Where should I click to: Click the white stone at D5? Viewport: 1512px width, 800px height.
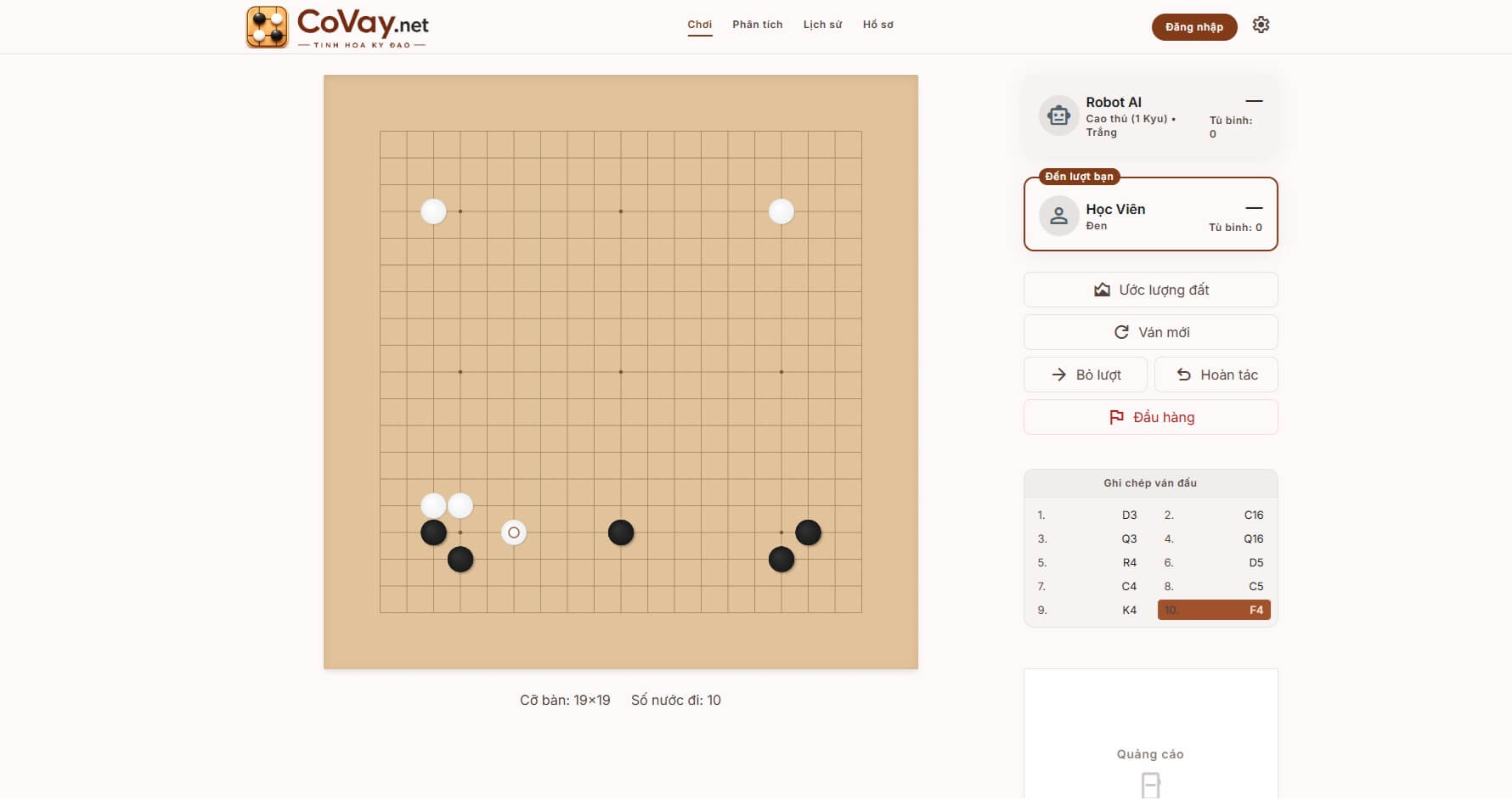(x=460, y=506)
